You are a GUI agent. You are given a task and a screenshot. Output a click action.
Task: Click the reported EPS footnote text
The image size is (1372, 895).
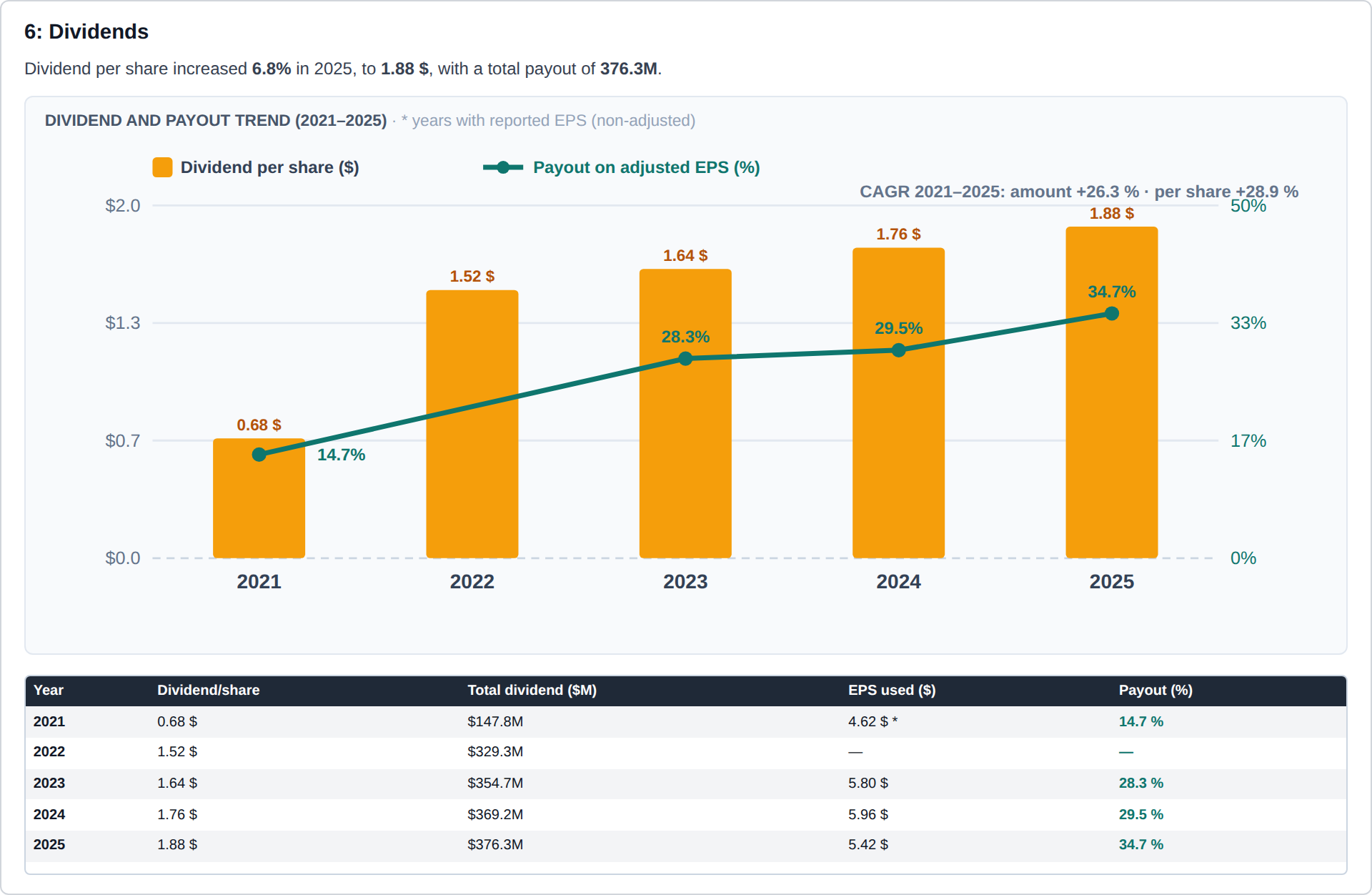point(548,120)
